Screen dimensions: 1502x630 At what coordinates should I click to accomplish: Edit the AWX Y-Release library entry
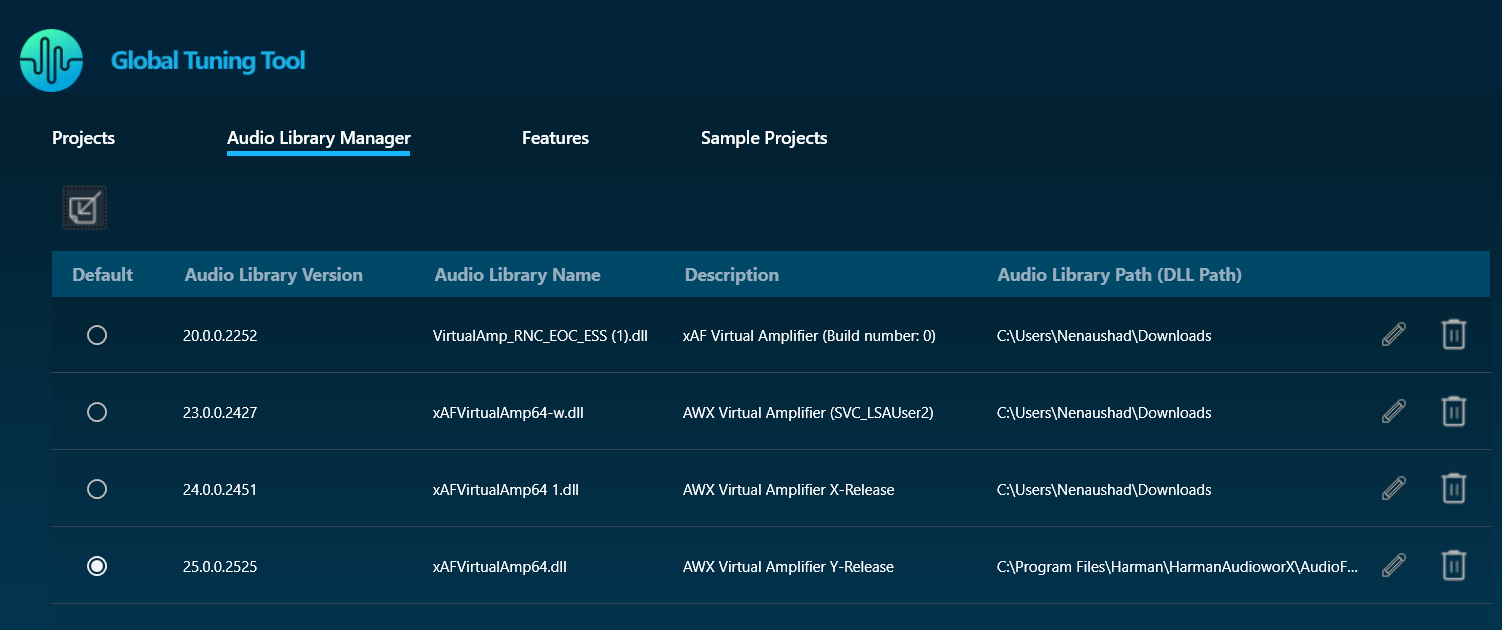[x=1393, y=566]
